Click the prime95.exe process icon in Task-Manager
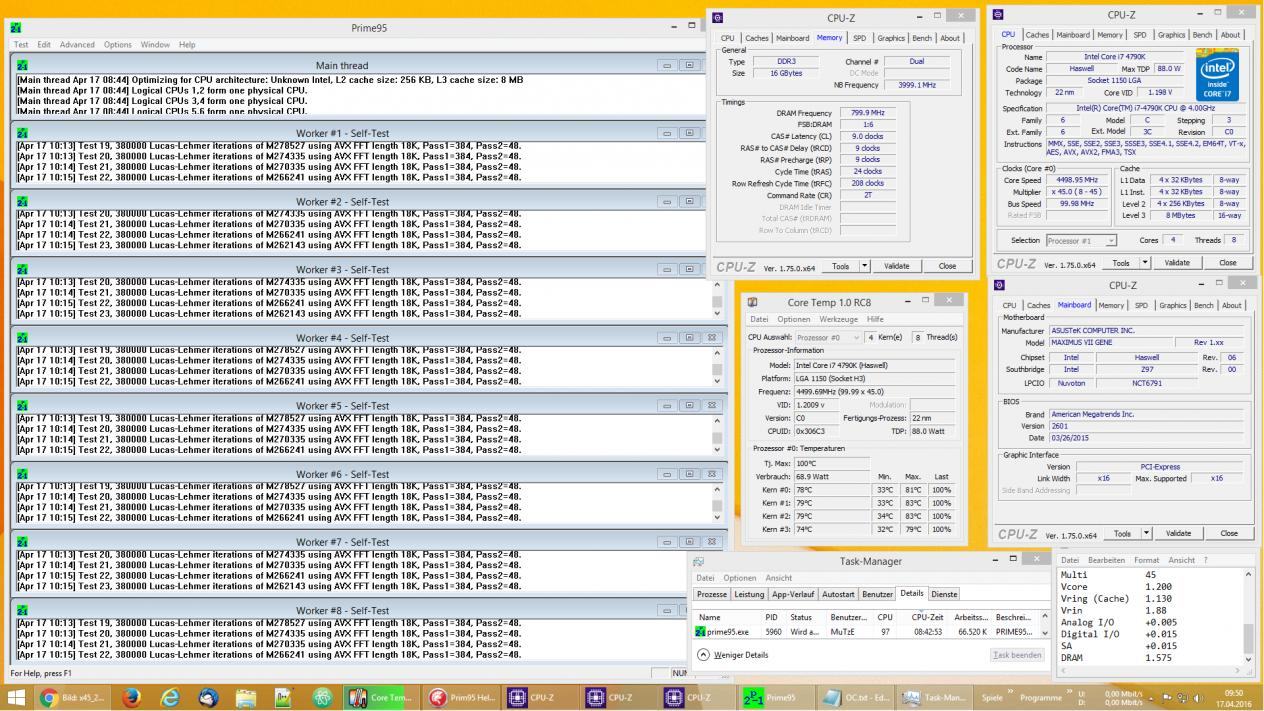Screen dimensions: 1264x711 [x=700, y=632]
